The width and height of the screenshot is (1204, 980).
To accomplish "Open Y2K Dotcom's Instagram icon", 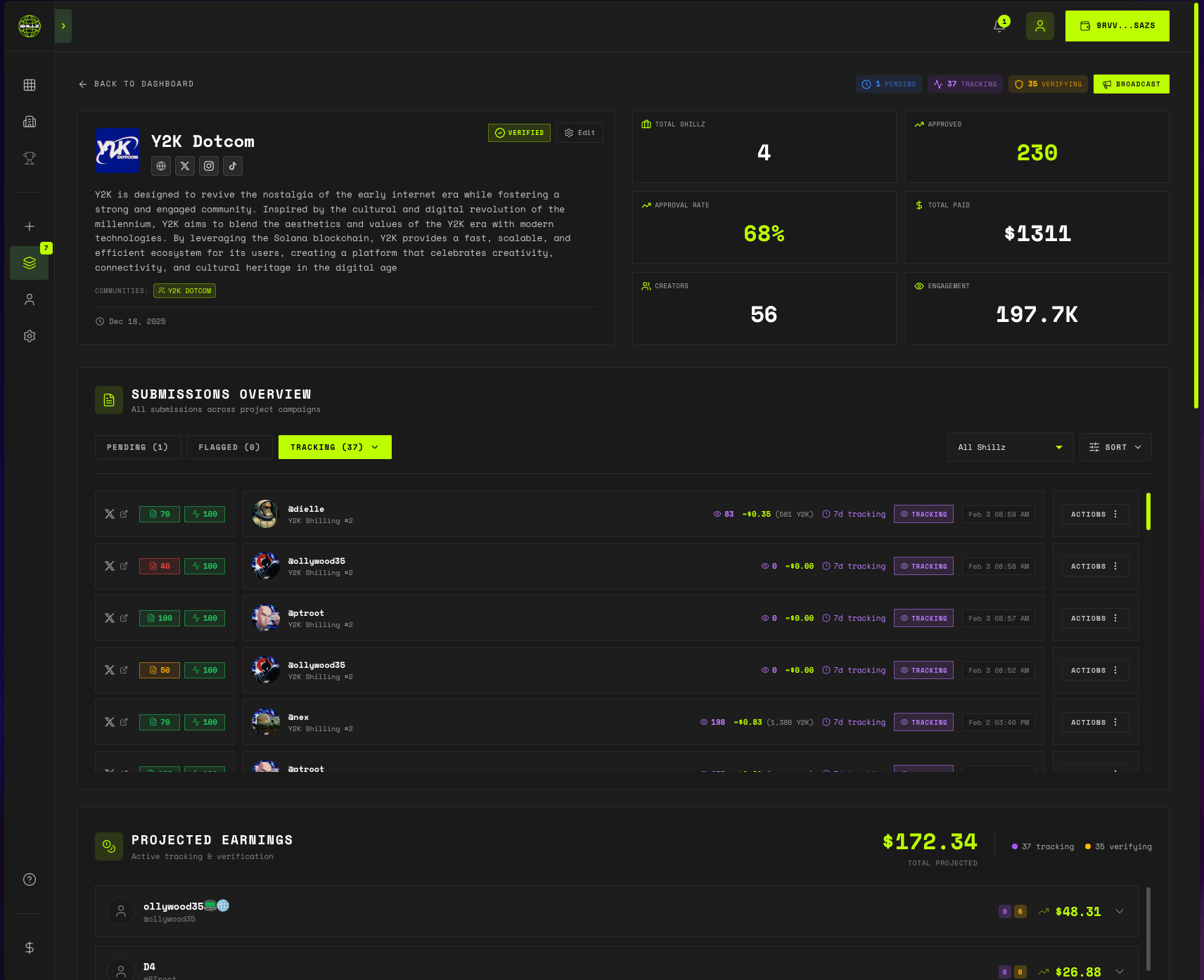I will tap(208, 166).
